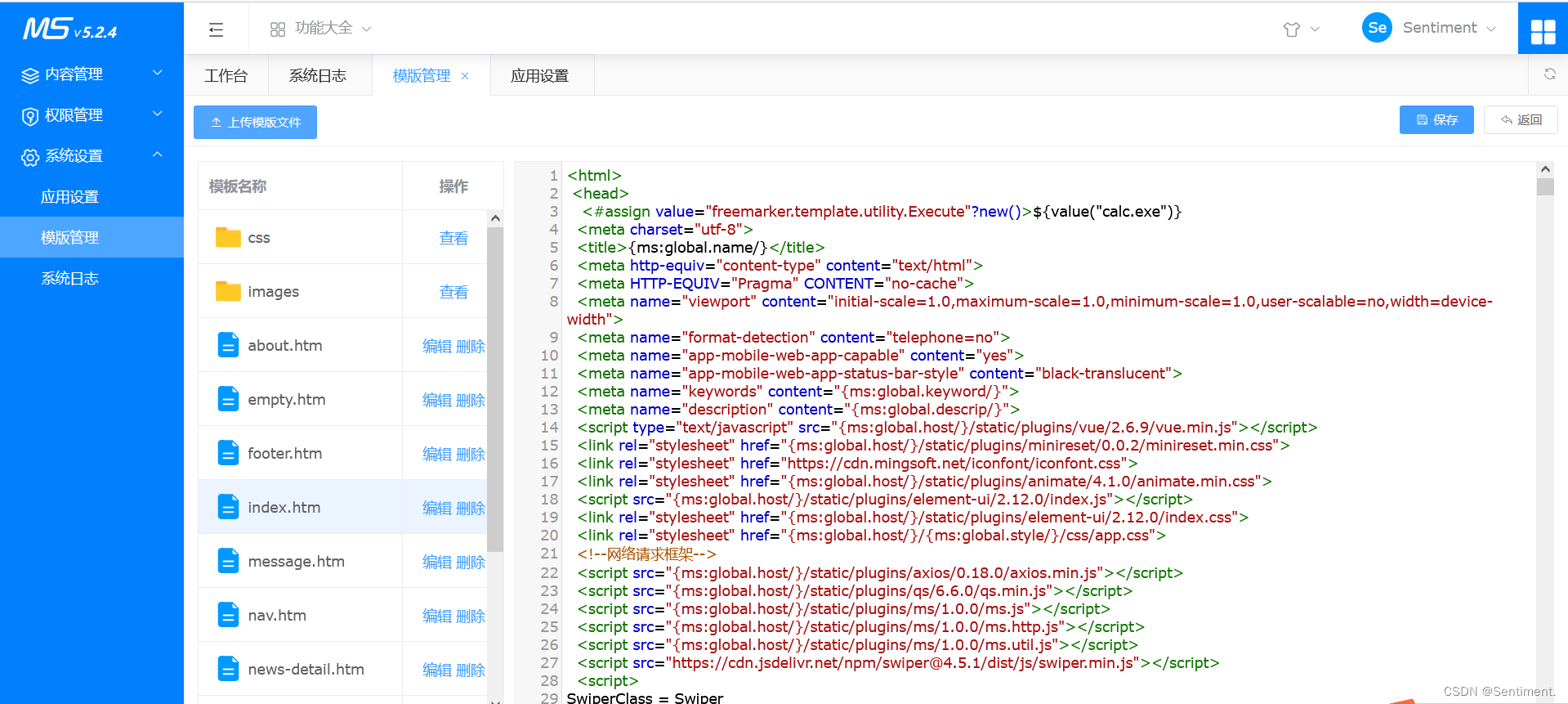Viewport: 1568px width, 704px height.
Task: Expand the 内容管理 menu chevron
Action: coord(158,73)
